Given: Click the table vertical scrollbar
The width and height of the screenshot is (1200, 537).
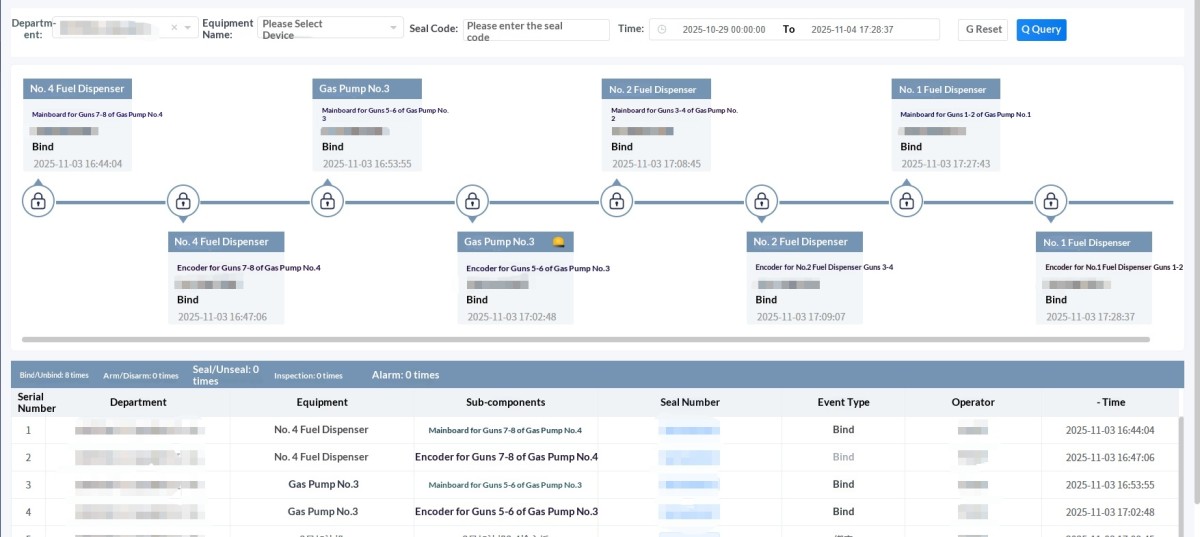Looking at the screenshot, I should click(x=1179, y=475).
